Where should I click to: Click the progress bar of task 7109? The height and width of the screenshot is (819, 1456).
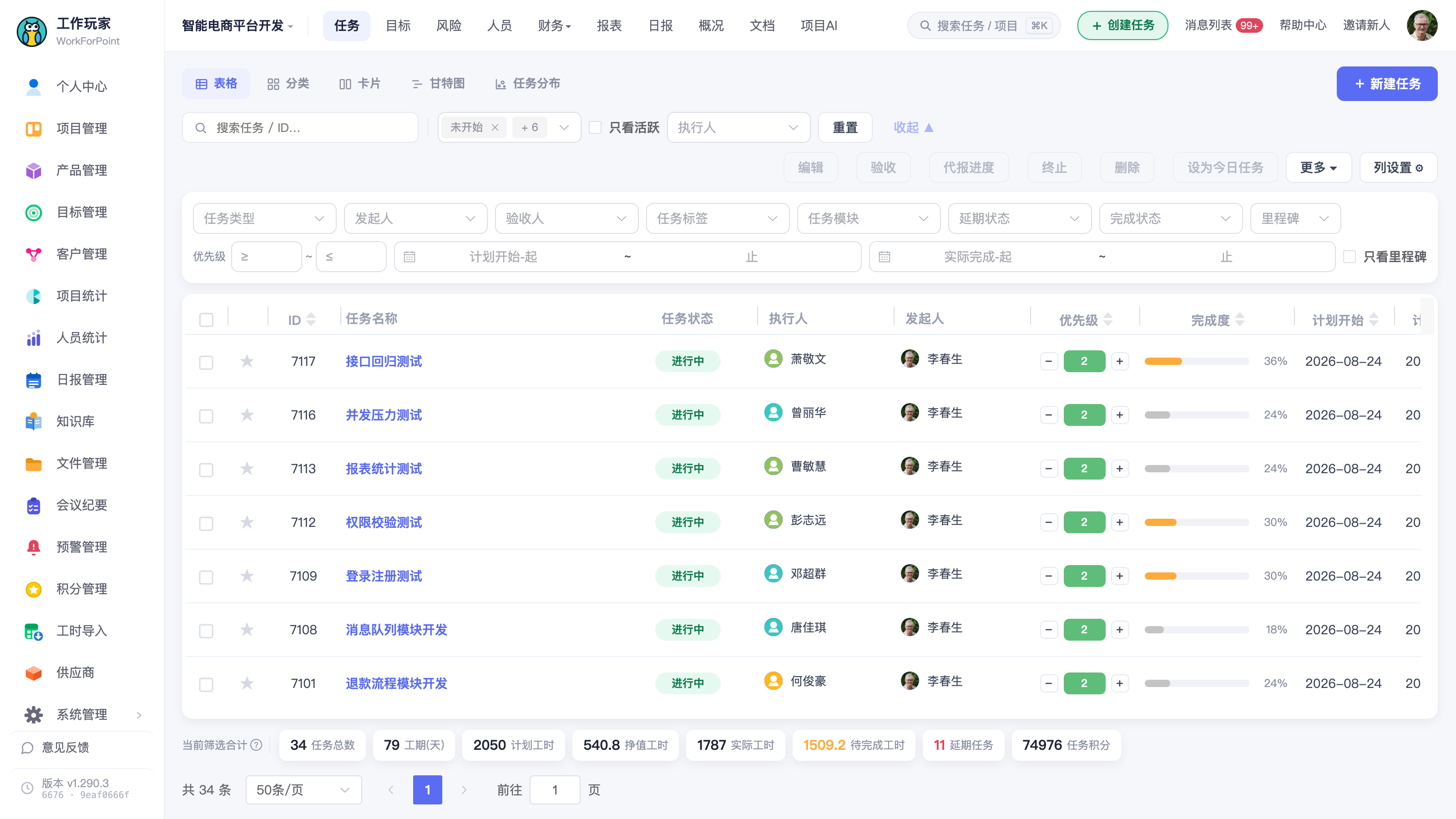pos(1196,576)
